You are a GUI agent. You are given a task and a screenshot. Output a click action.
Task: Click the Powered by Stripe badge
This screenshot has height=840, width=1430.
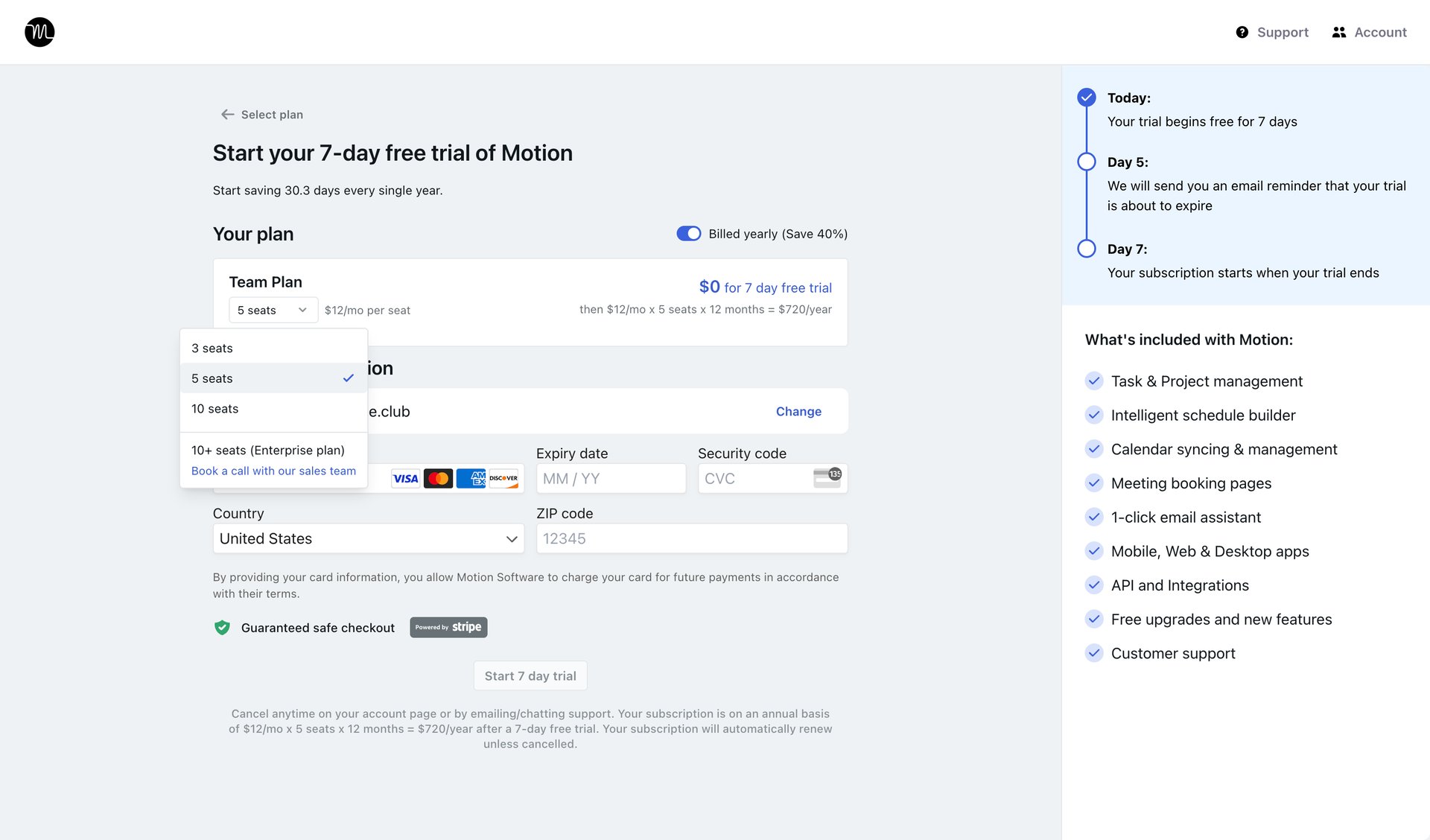(x=448, y=627)
